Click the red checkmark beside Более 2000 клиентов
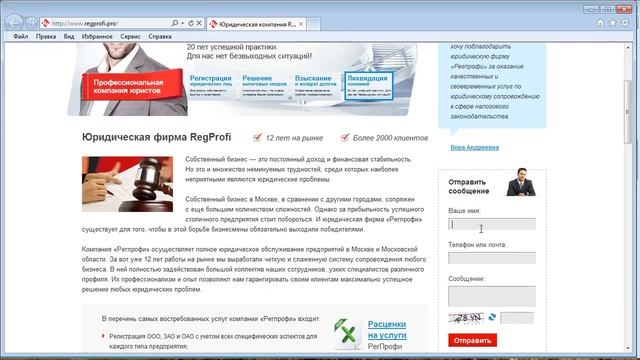Image resolution: width=640 pixels, height=360 pixels. click(x=345, y=137)
